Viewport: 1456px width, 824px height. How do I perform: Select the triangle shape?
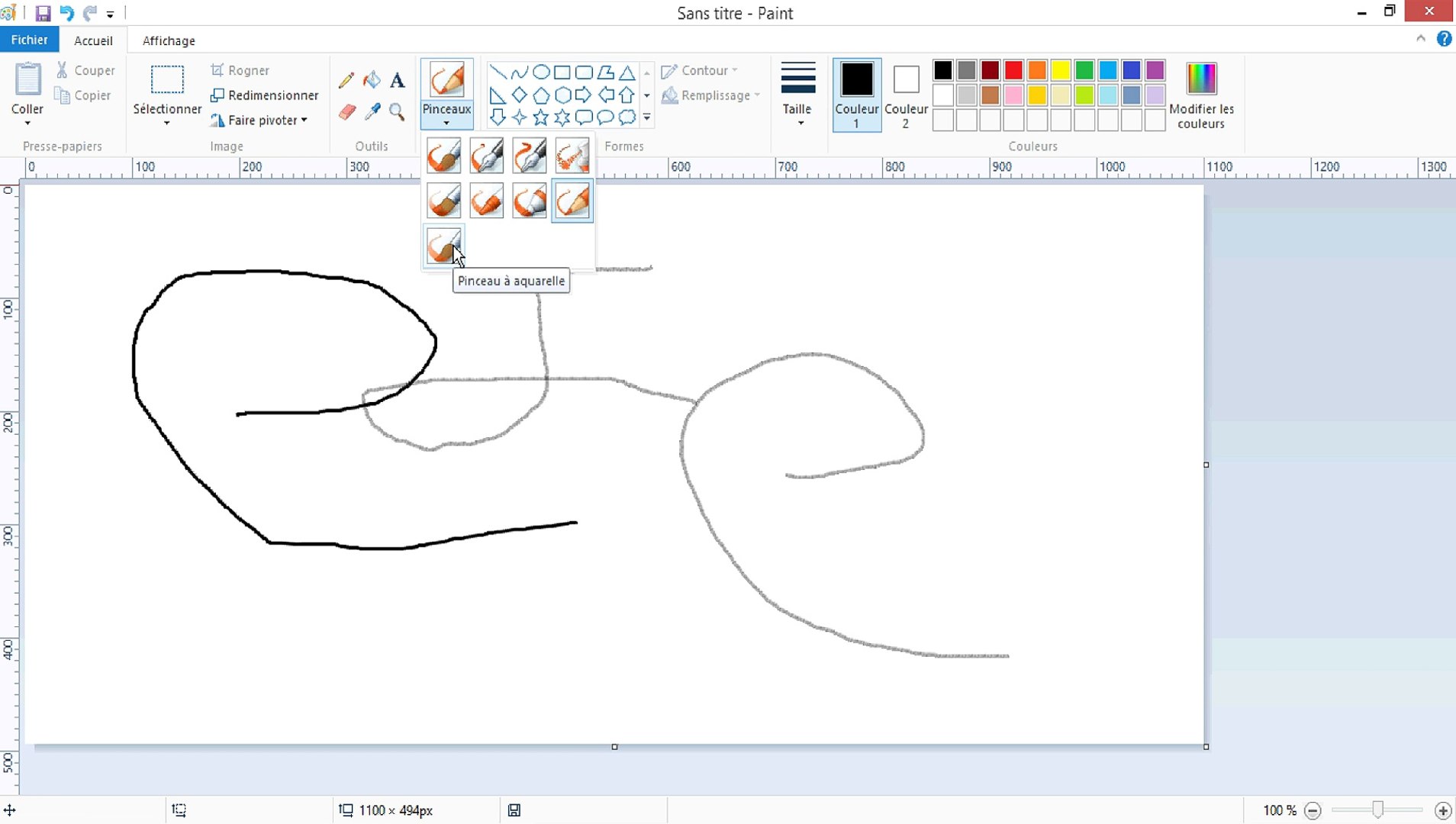coord(627,72)
